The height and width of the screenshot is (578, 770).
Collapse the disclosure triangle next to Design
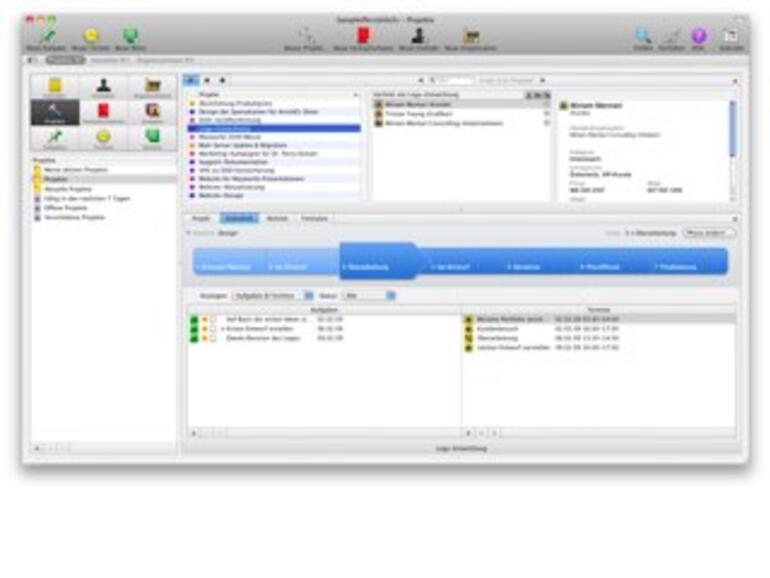coord(188,233)
